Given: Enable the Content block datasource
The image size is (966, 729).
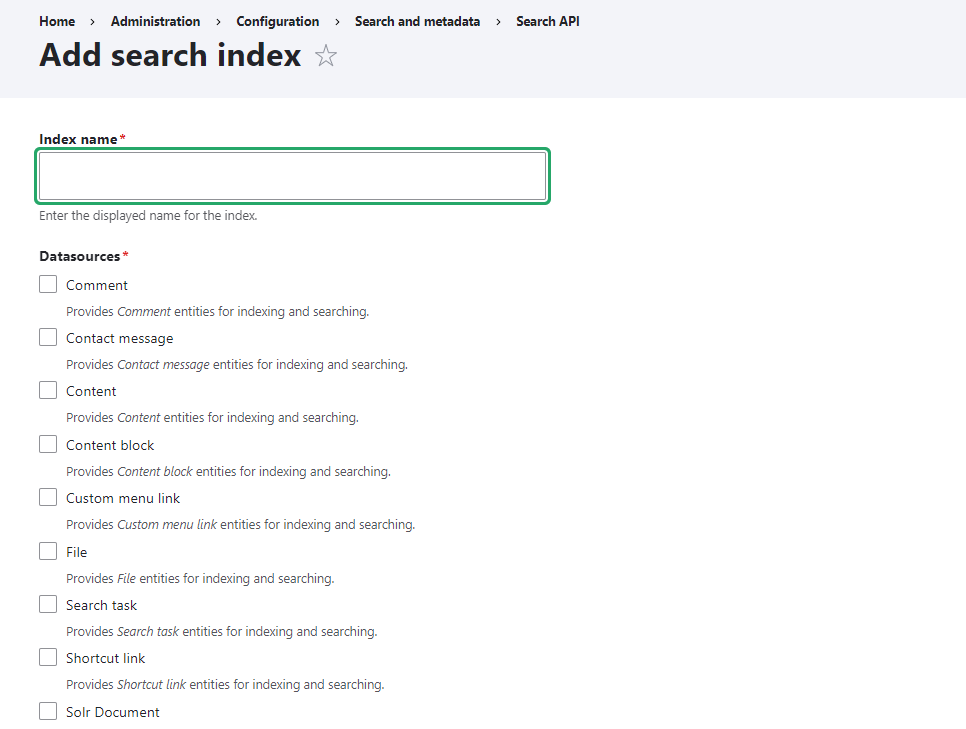Looking at the screenshot, I should 47,444.
